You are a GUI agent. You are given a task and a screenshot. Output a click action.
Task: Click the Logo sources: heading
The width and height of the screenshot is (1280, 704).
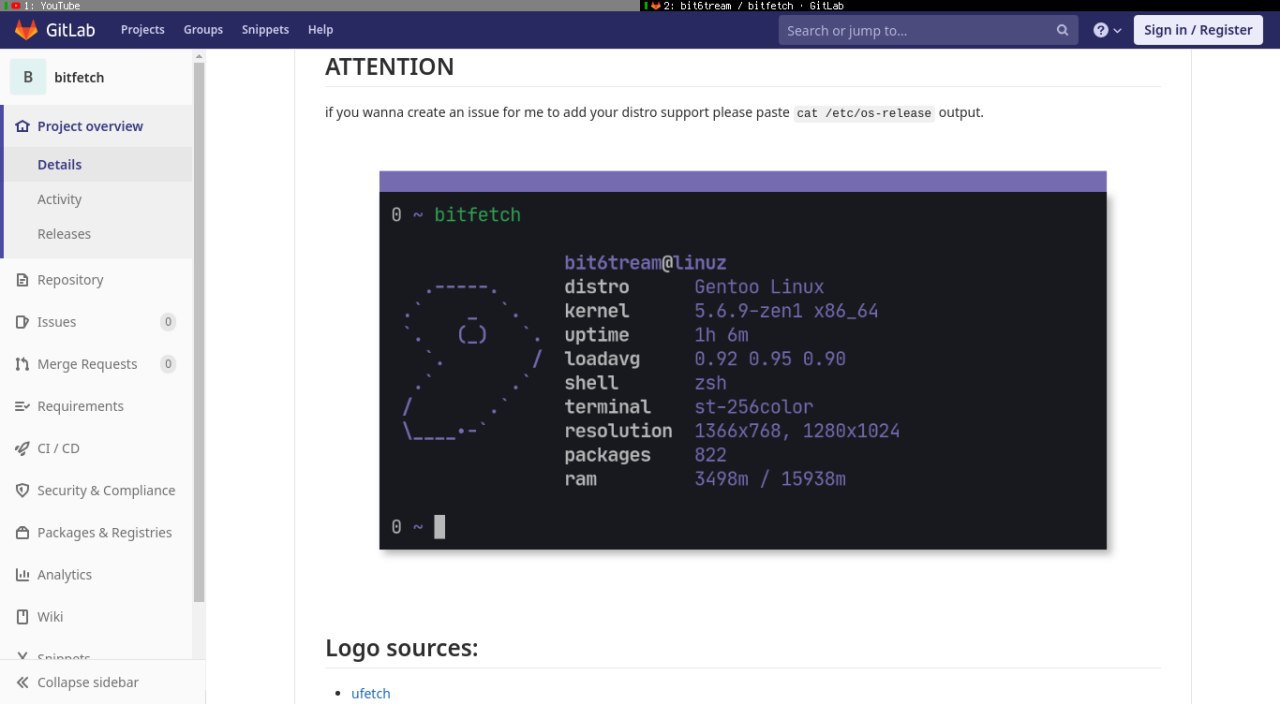point(401,648)
